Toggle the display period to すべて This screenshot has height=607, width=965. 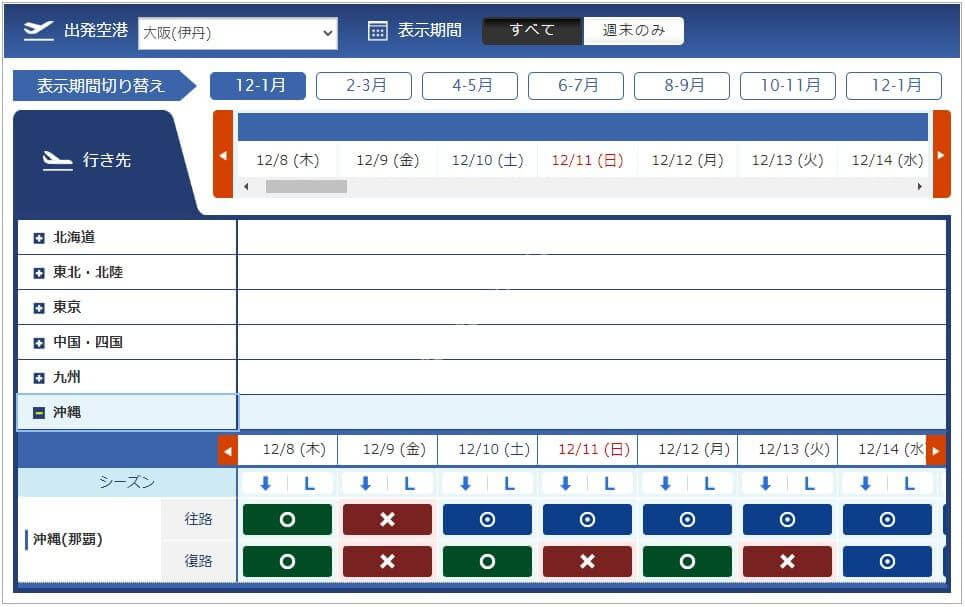click(532, 30)
